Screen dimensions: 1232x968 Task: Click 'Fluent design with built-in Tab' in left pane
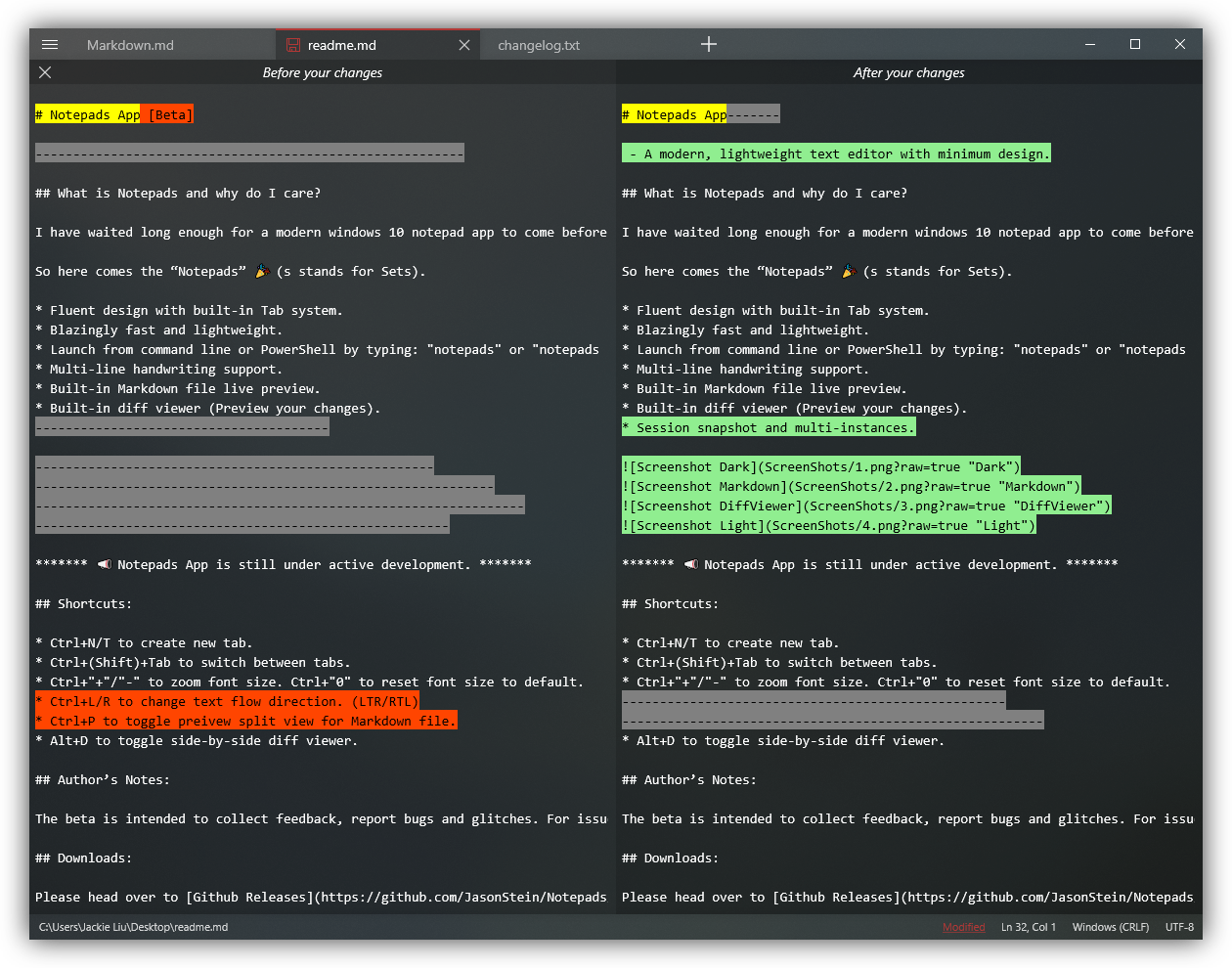click(x=189, y=310)
